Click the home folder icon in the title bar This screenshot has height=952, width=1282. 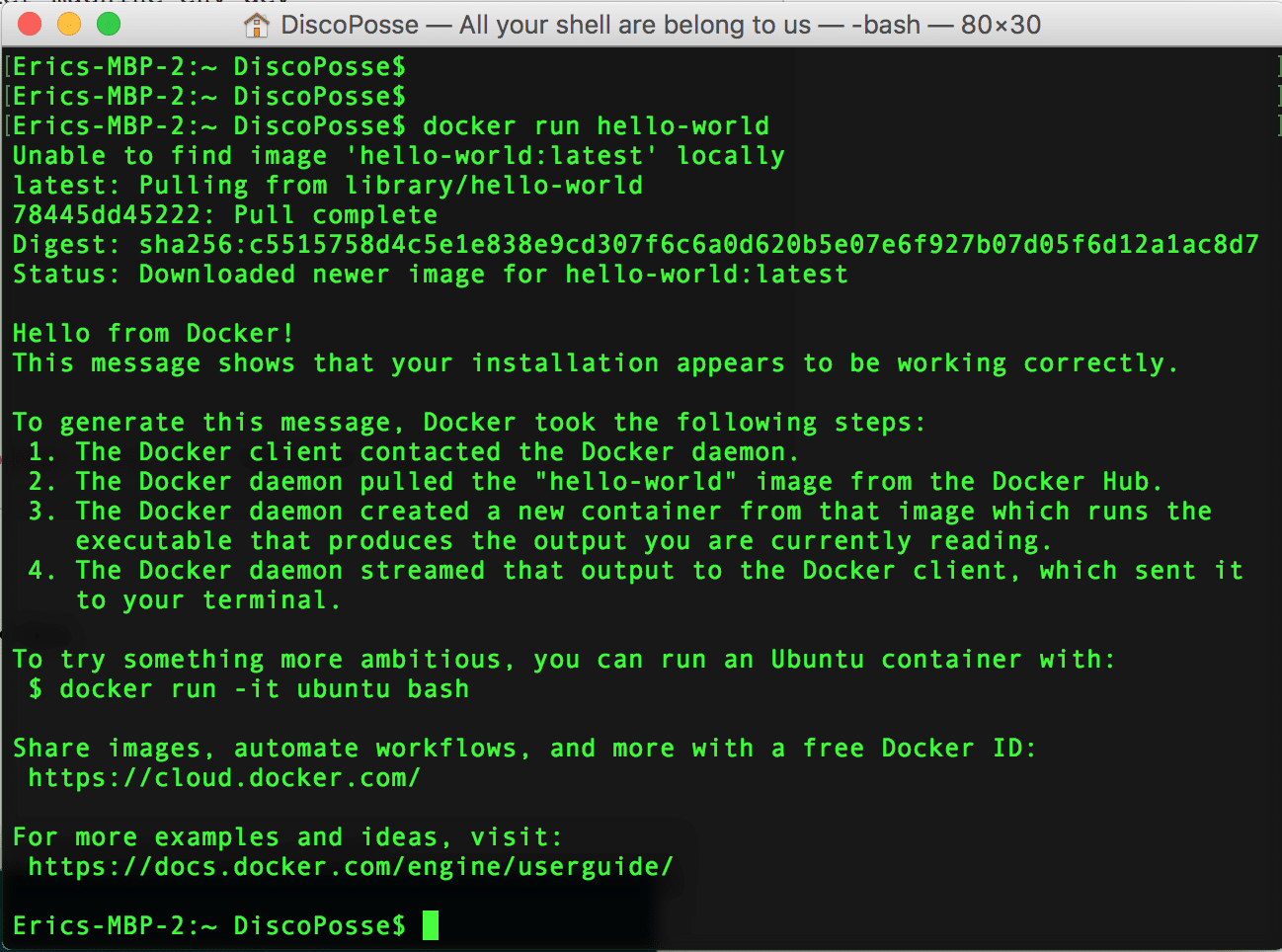(x=257, y=25)
